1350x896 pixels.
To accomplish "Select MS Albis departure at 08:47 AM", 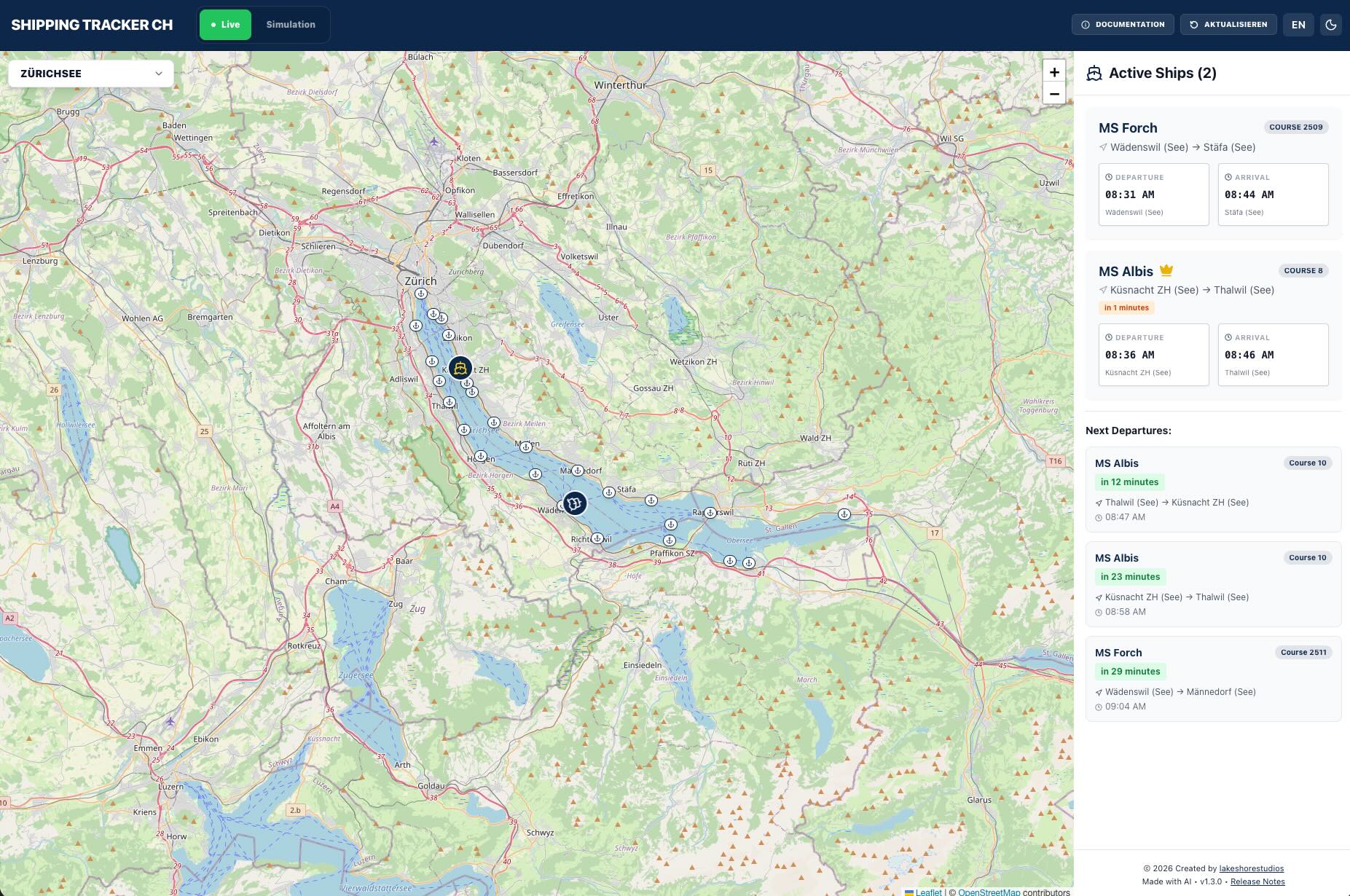I will pyautogui.click(x=1213, y=490).
